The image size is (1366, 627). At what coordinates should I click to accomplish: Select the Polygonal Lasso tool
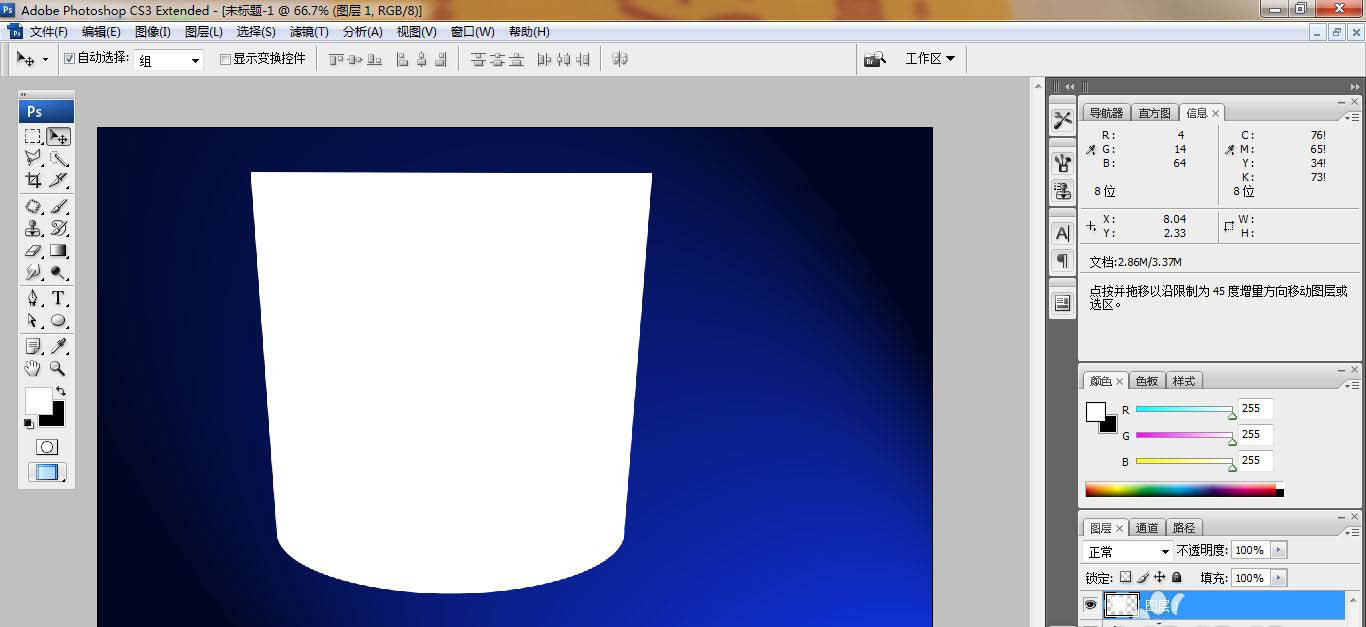pyautogui.click(x=33, y=158)
